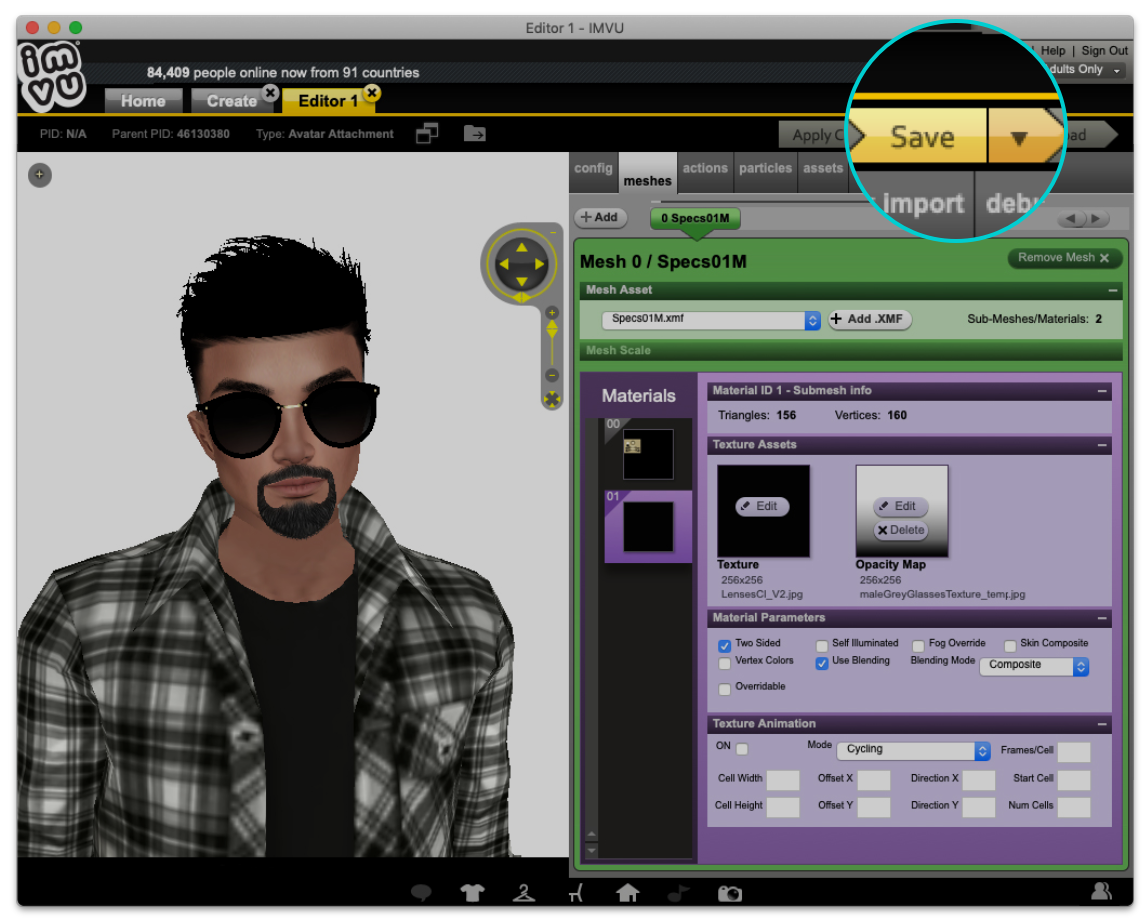Rotate camera down with the down arrow
This screenshot has height=923, width=1147.
coord(522,282)
